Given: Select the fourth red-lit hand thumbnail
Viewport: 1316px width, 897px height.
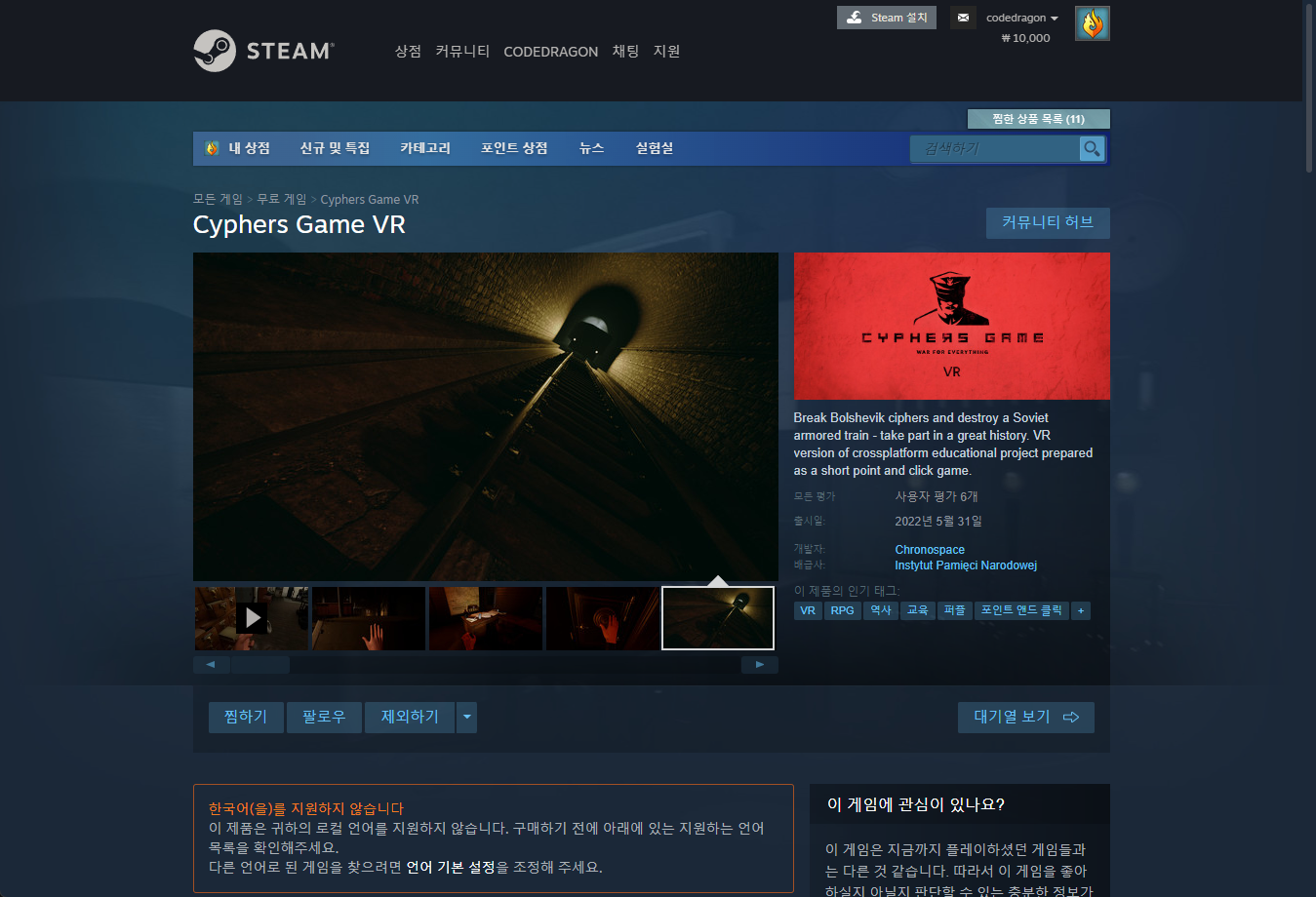Looking at the screenshot, I should click(603, 618).
